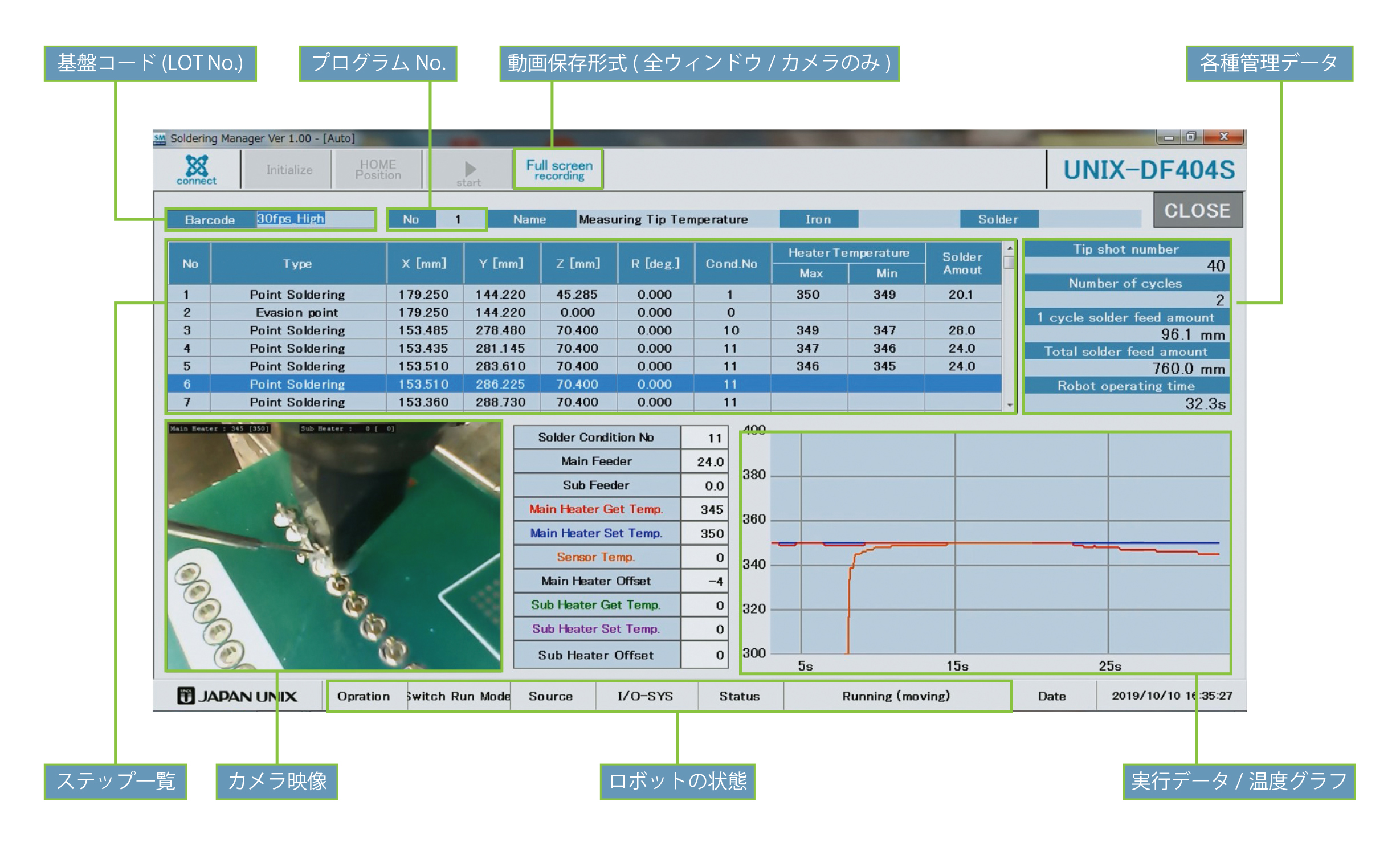Select step row 7 with Y 288.730
Screen dimensions: 1400x842
point(585,402)
